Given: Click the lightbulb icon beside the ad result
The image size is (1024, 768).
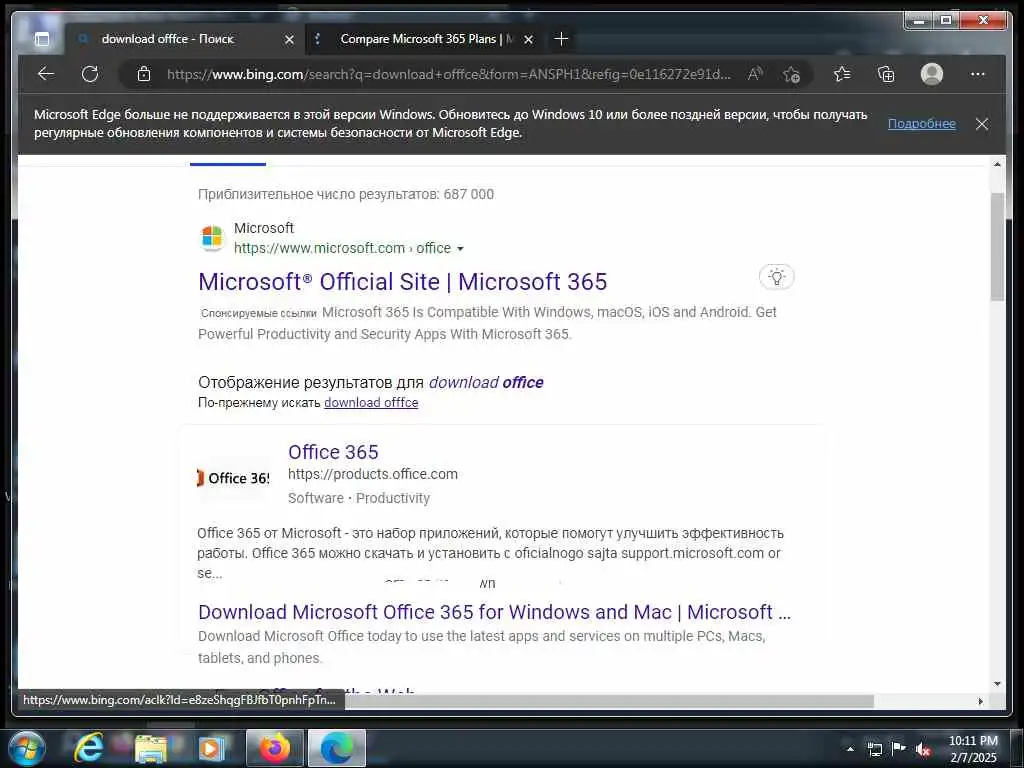Looking at the screenshot, I should (x=776, y=277).
